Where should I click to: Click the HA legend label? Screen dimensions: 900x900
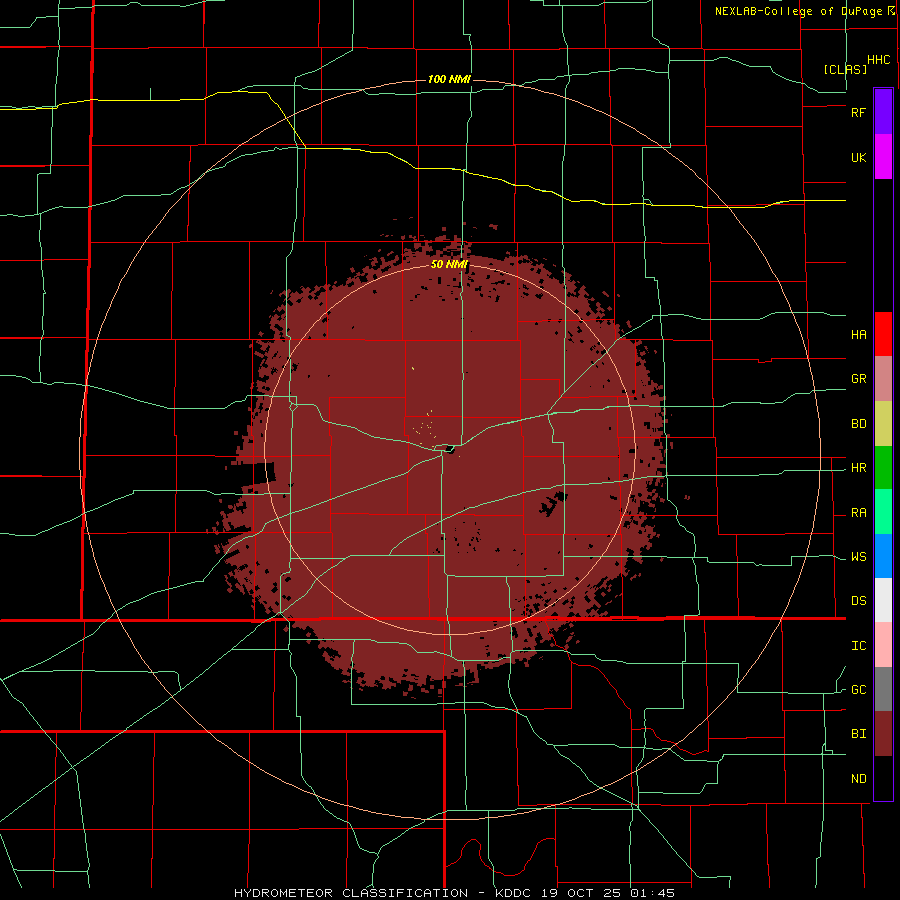point(858,334)
